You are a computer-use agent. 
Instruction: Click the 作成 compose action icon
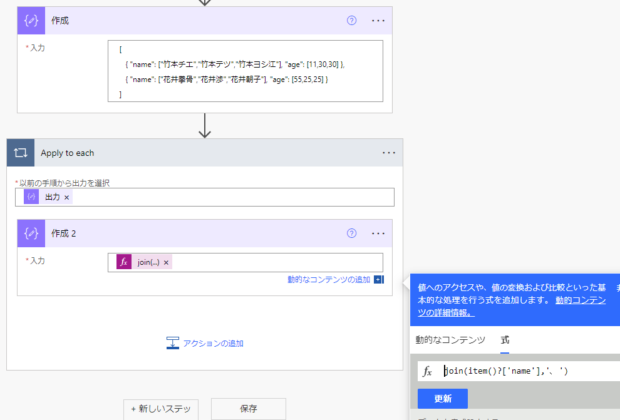pos(31,21)
